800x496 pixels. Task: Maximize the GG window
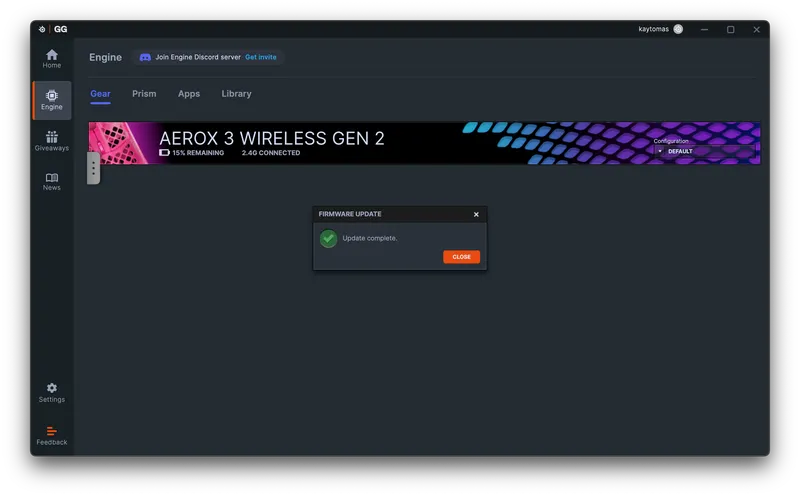(x=731, y=30)
